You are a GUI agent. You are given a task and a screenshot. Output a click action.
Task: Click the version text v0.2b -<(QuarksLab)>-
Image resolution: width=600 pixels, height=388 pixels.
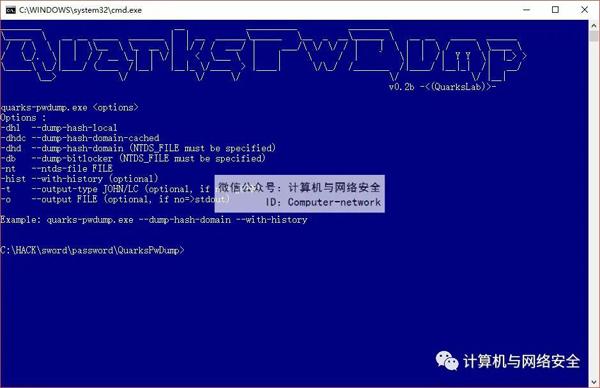point(442,87)
